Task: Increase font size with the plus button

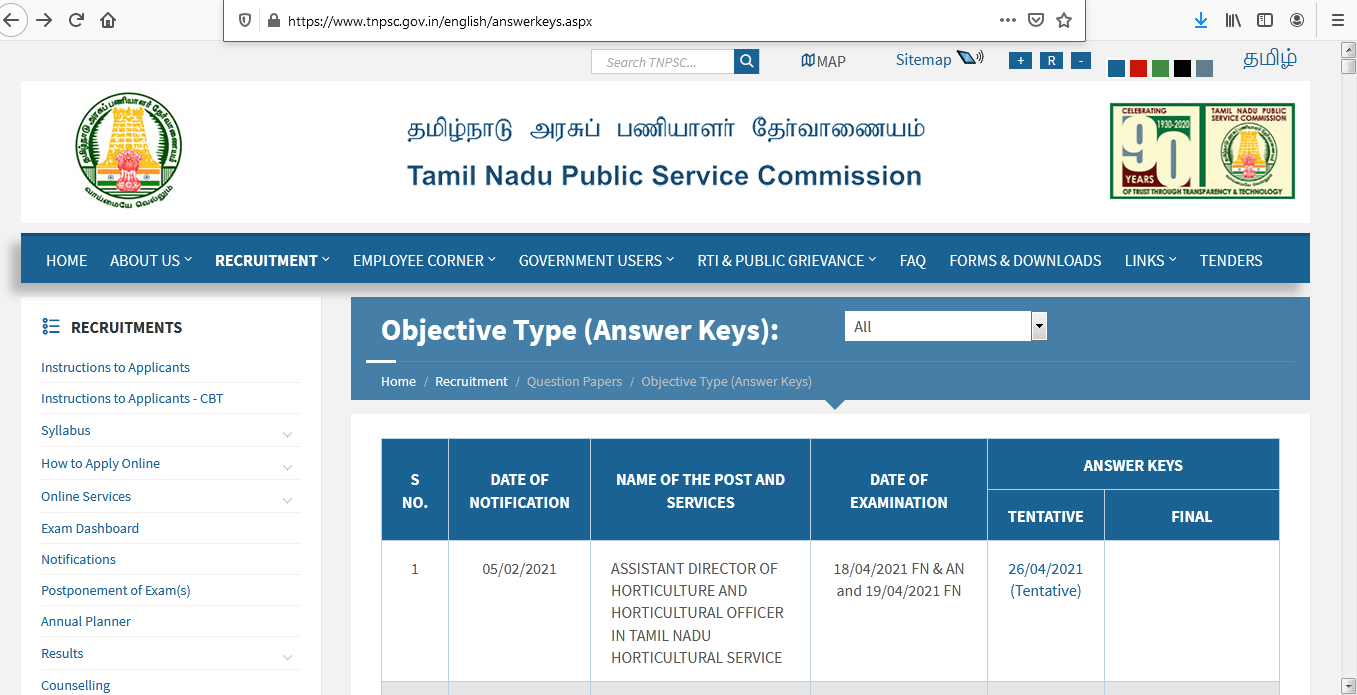Action: pyautogui.click(x=1020, y=61)
